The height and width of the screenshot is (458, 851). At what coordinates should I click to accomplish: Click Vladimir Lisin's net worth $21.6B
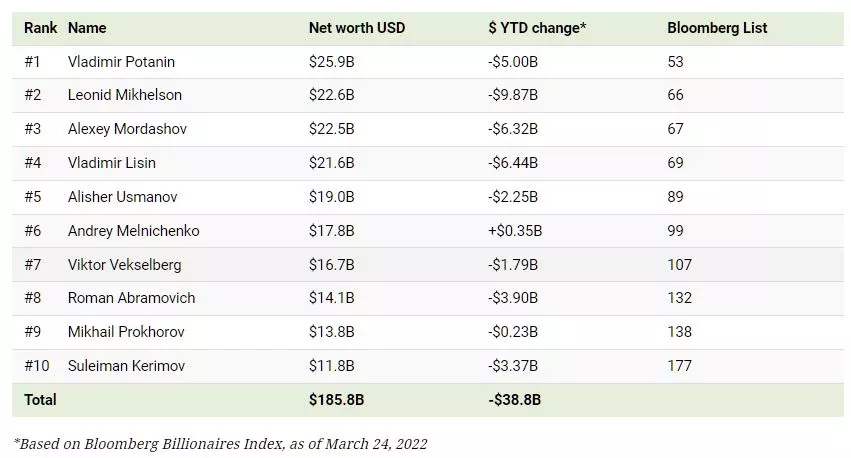tap(332, 163)
